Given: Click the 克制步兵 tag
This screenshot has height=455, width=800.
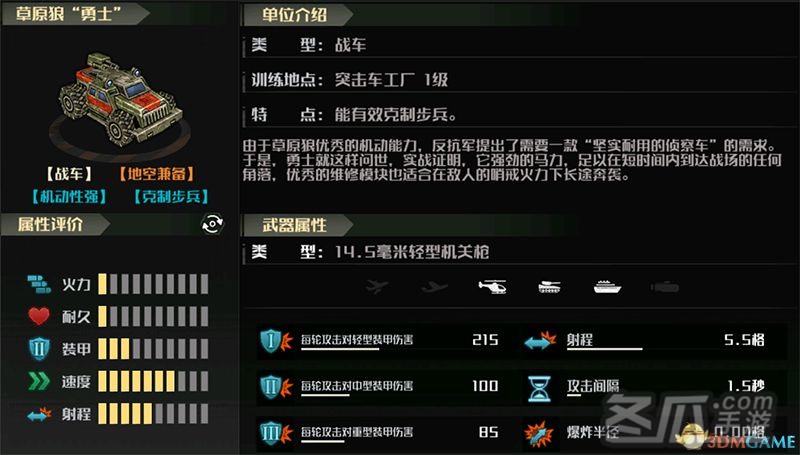Looking at the screenshot, I should click(171, 196).
